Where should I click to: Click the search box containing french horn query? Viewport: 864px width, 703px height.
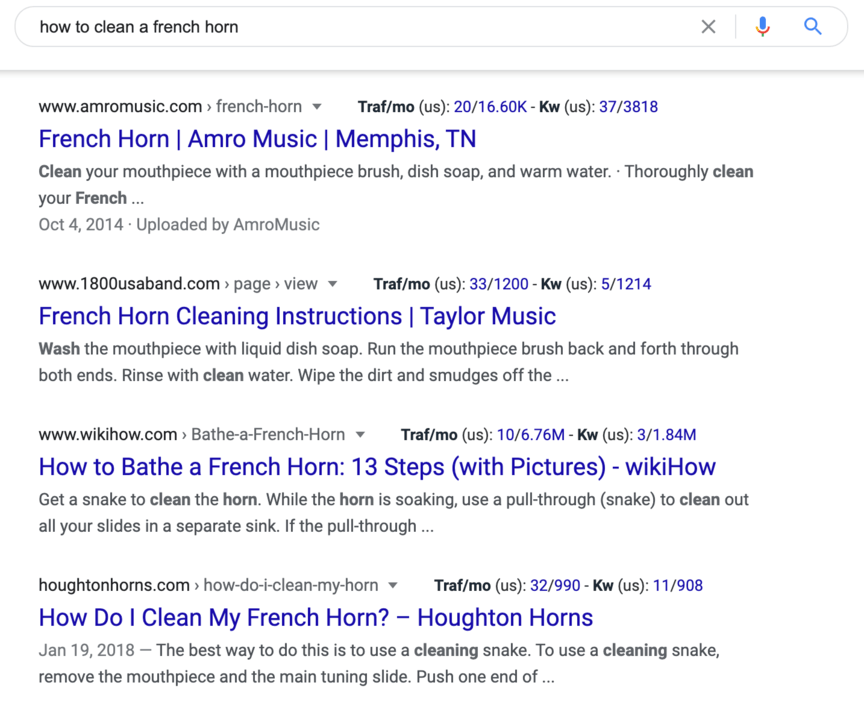[x=360, y=27]
